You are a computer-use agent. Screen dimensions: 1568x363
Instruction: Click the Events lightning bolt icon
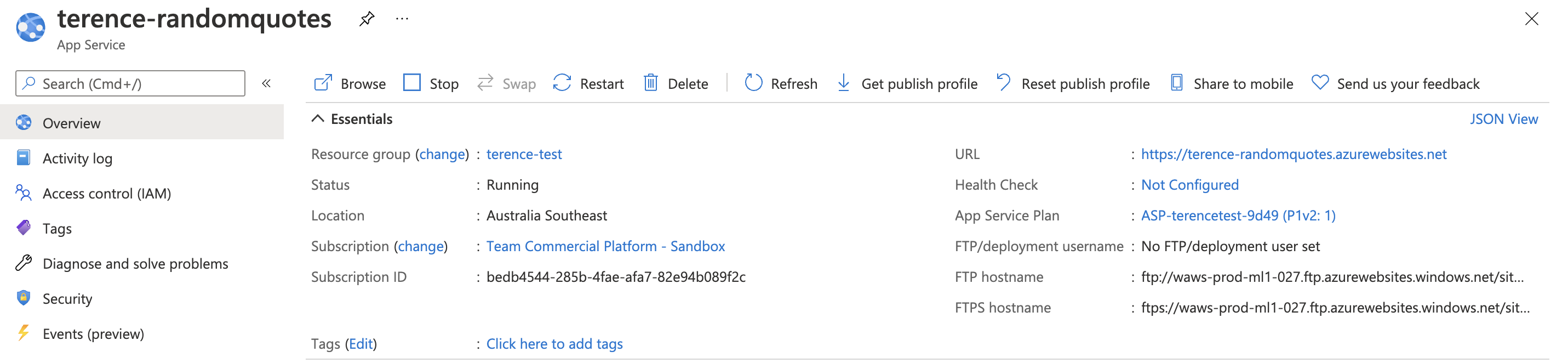pyautogui.click(x=23, y=333)
